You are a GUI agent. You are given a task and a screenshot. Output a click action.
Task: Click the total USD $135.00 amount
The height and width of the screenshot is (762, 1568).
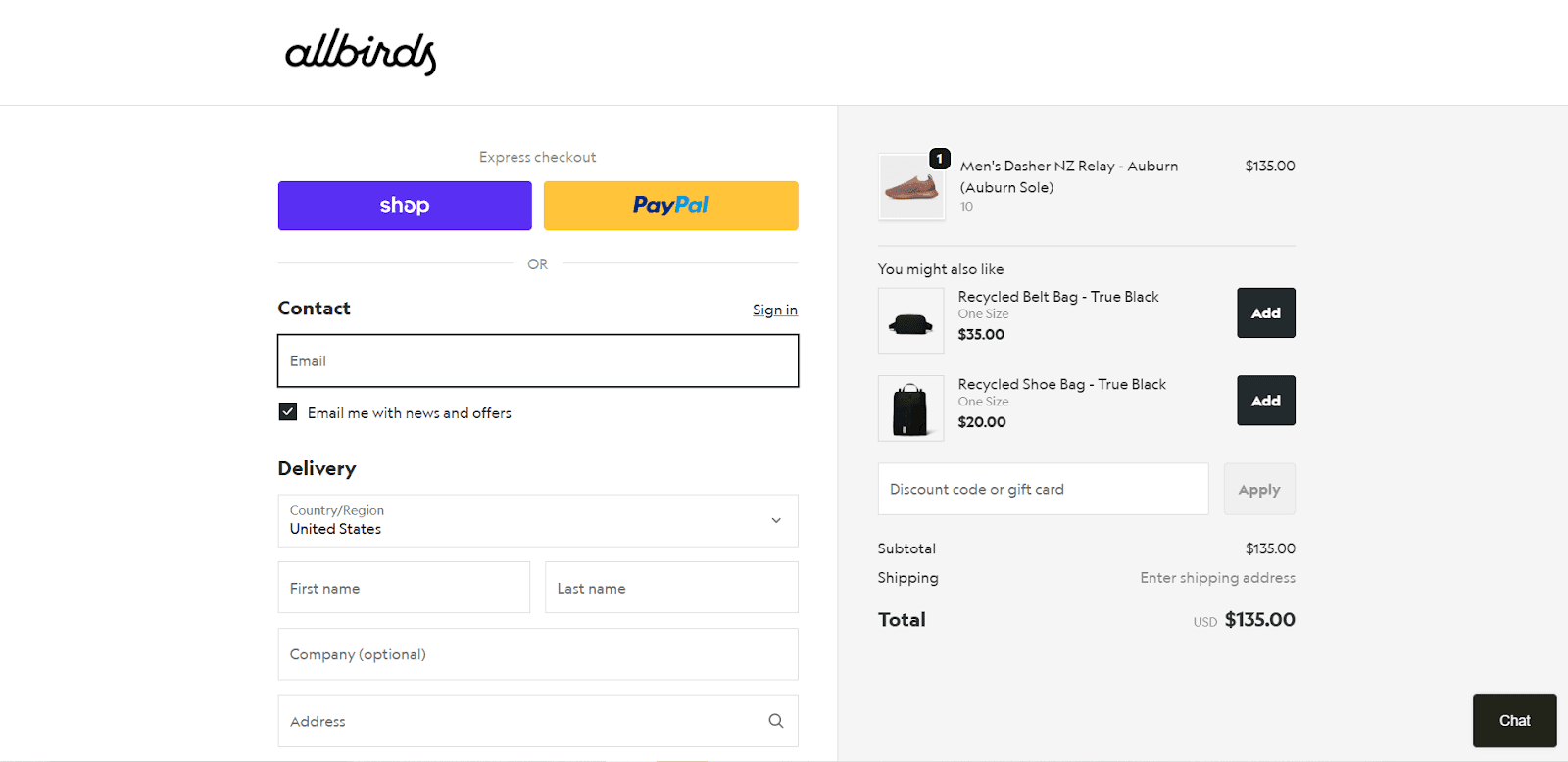click(1245, 620)
